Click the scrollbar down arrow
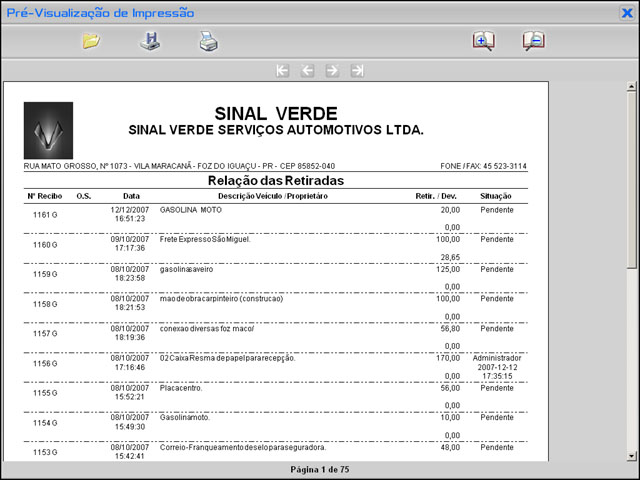Viewport: 640px width, 480px height. [632, 454]
